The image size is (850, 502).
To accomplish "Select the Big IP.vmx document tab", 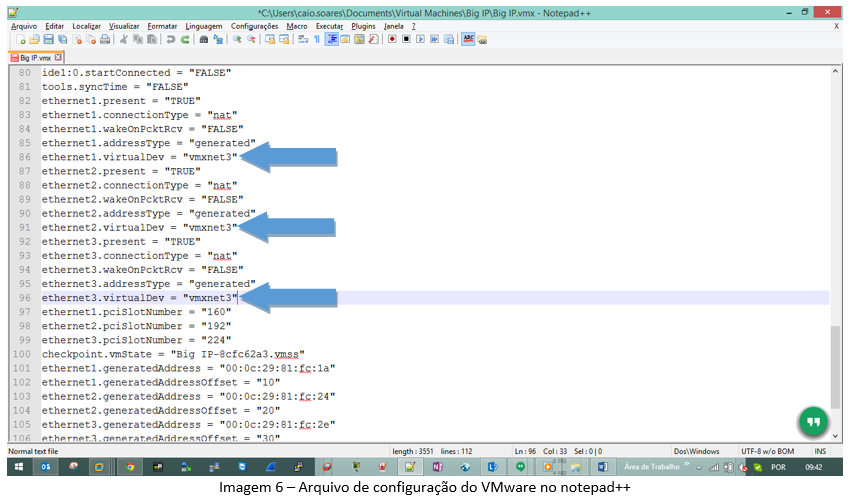I will (x=34, y=58).
